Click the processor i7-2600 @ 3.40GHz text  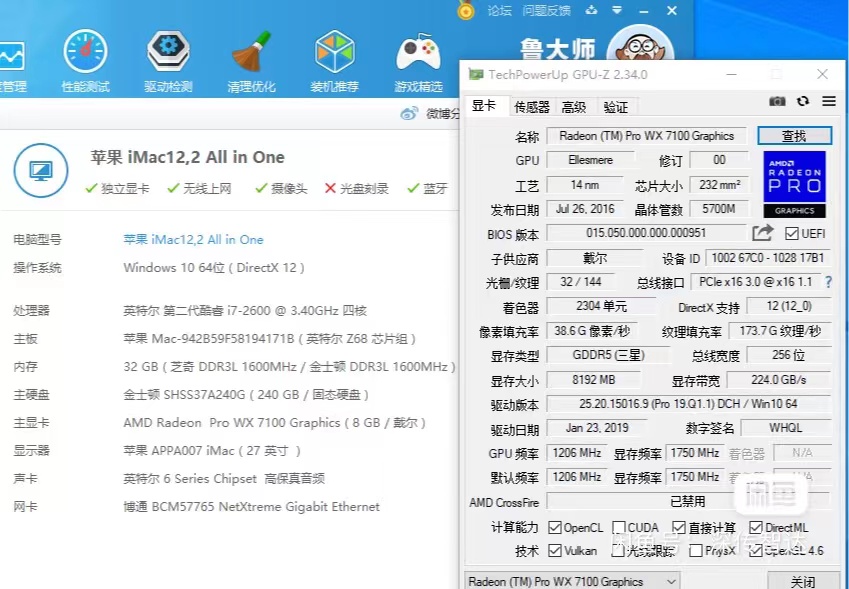coord(245,311)
